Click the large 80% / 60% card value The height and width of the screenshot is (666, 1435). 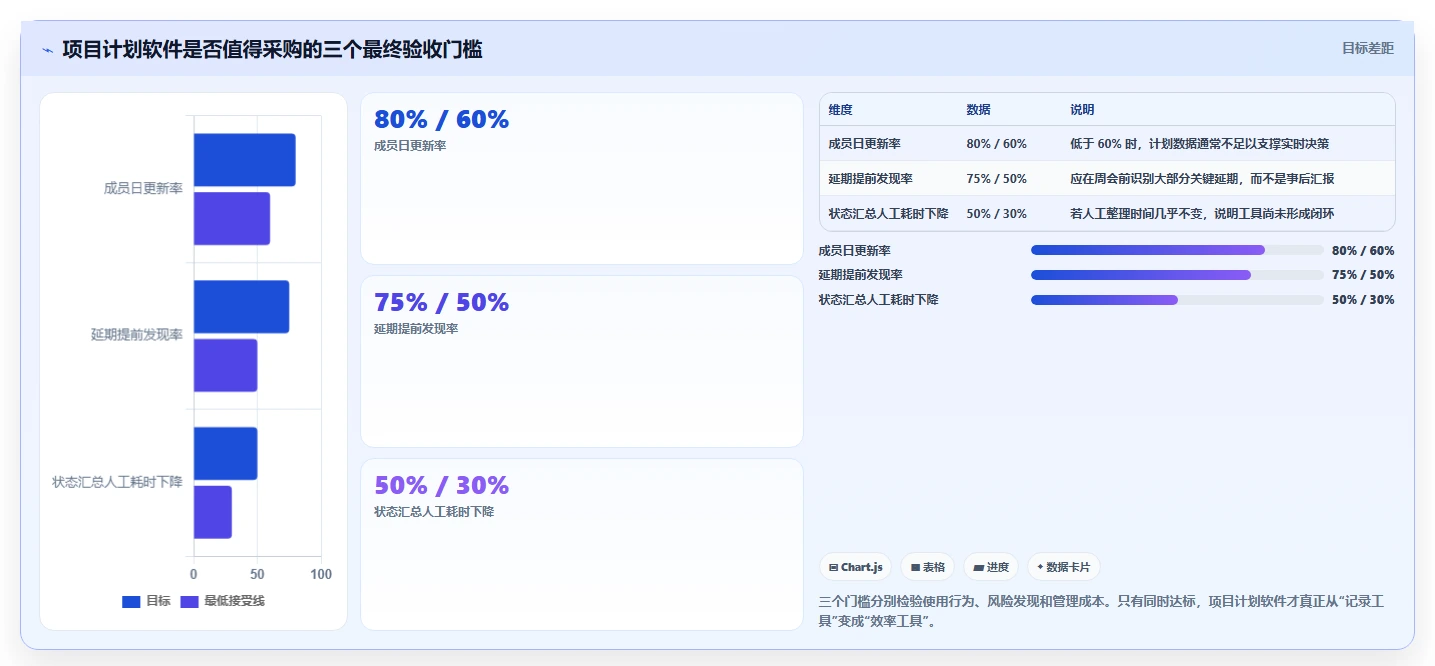click(x=441, y=119)
